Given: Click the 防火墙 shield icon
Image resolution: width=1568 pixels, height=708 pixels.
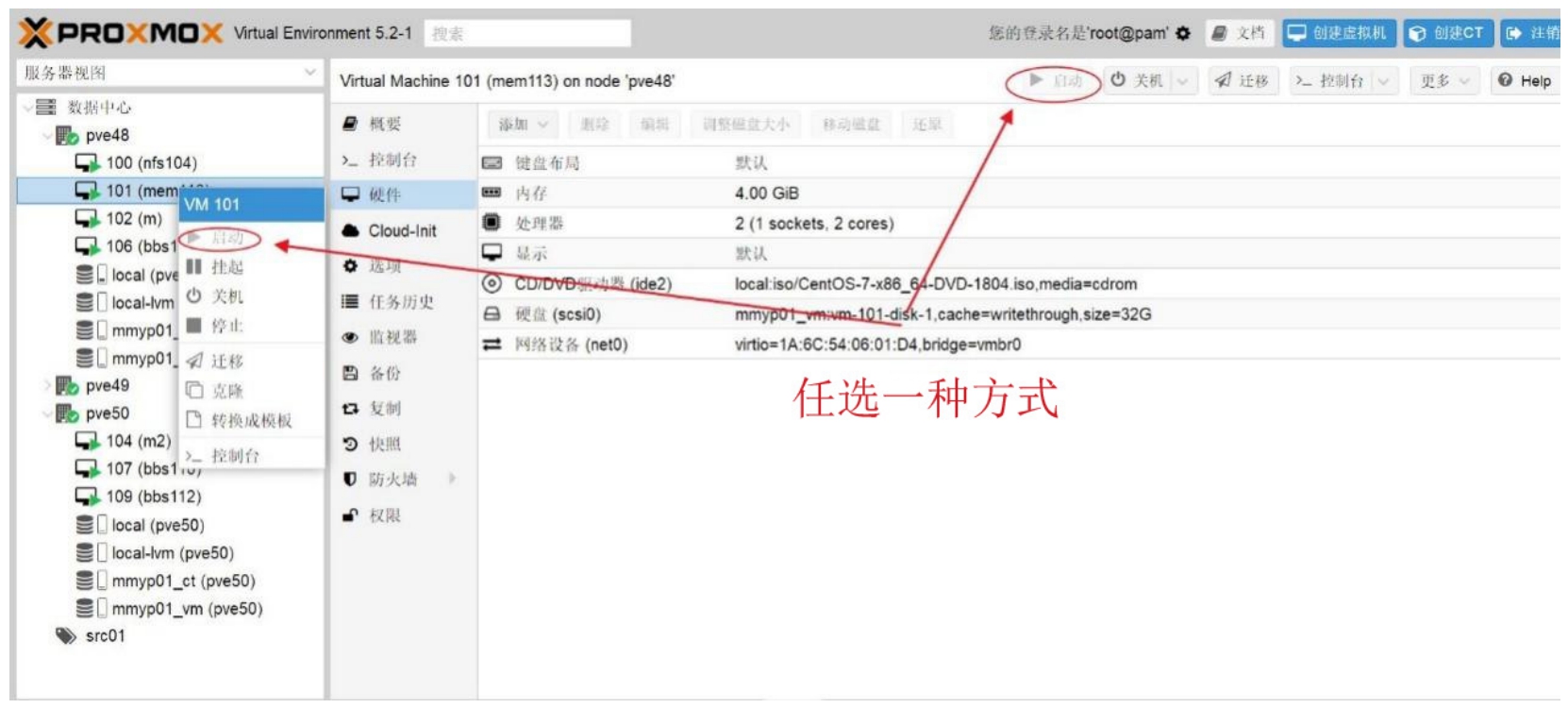Looking at the screenshot, I should 350,480.
